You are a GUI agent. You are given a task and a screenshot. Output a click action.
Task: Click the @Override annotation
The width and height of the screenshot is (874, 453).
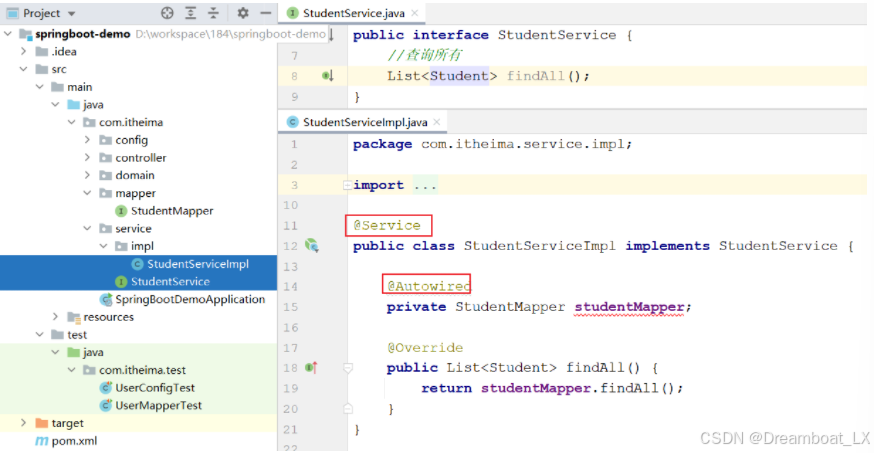[425, 348]
